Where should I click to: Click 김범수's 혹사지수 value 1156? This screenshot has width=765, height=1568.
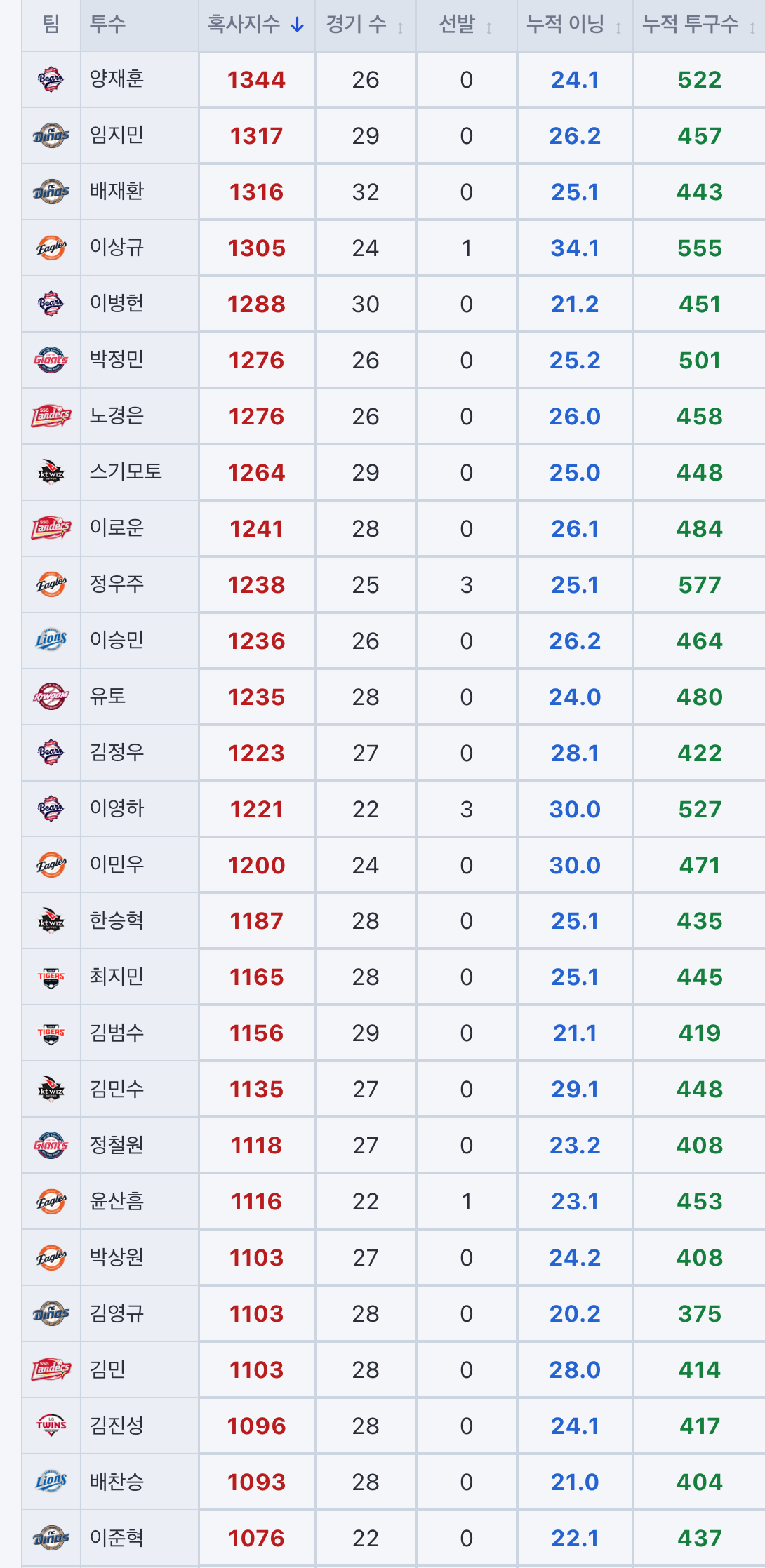pyautogui.click(x=256, y=1033)
